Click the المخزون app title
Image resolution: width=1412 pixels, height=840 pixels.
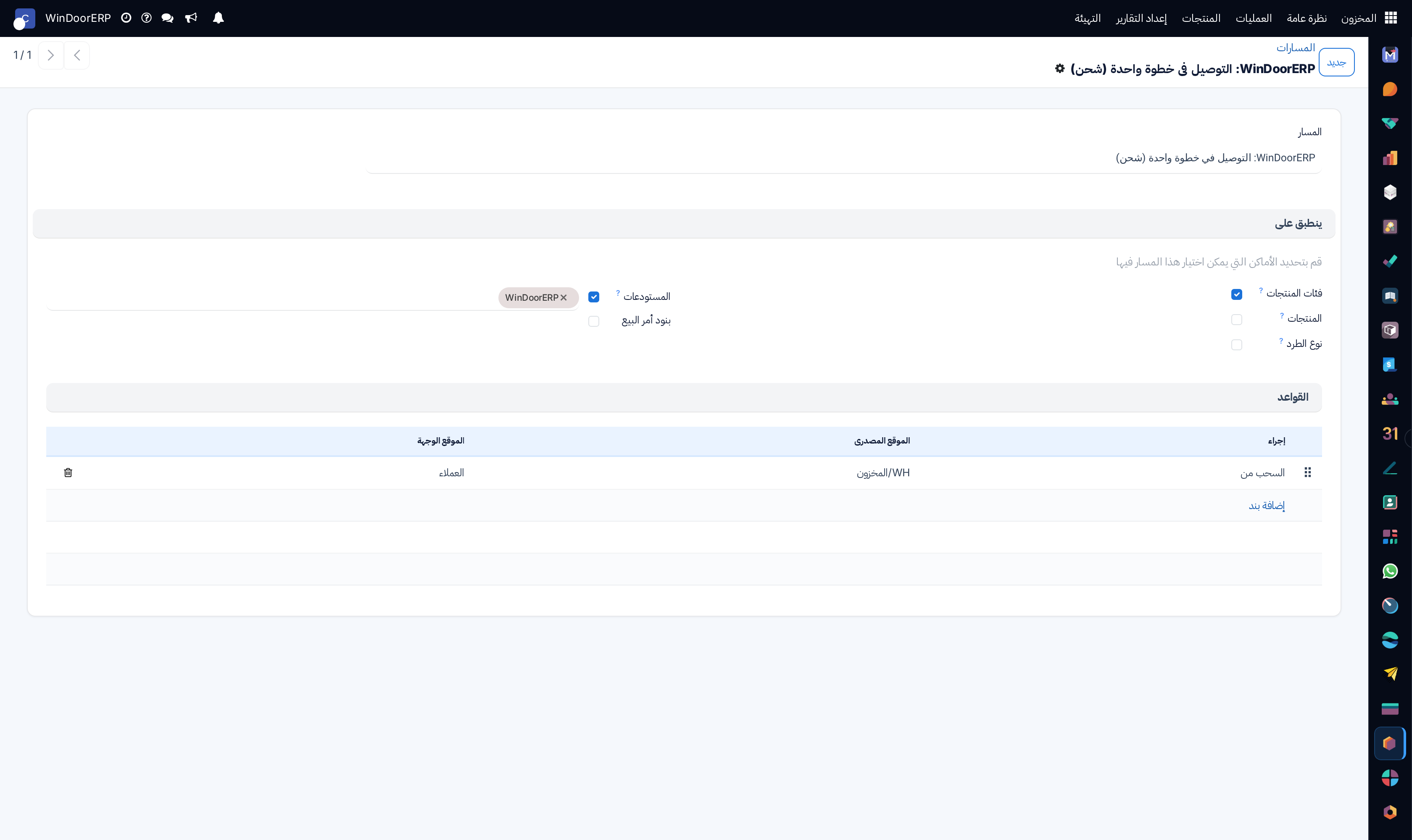point(1358,18)
